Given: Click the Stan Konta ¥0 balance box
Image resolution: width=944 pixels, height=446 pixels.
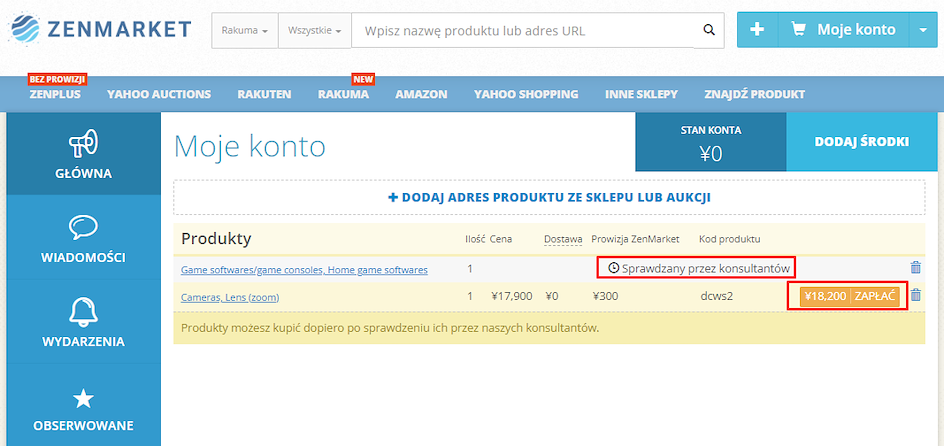Looking at the screenshot, I should click(710, 142).
